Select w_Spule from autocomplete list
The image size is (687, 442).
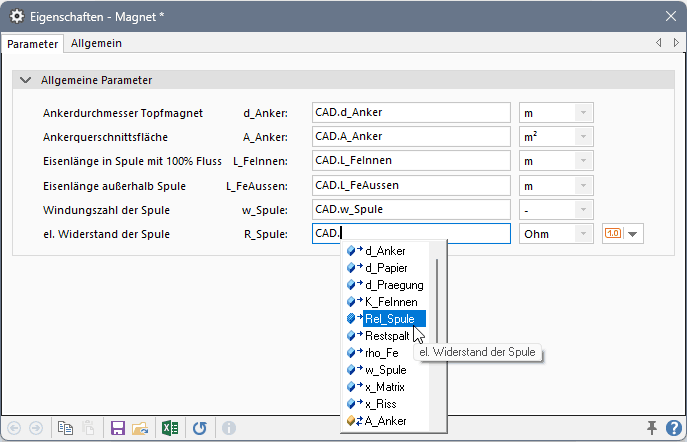click(x=385, y=370)
